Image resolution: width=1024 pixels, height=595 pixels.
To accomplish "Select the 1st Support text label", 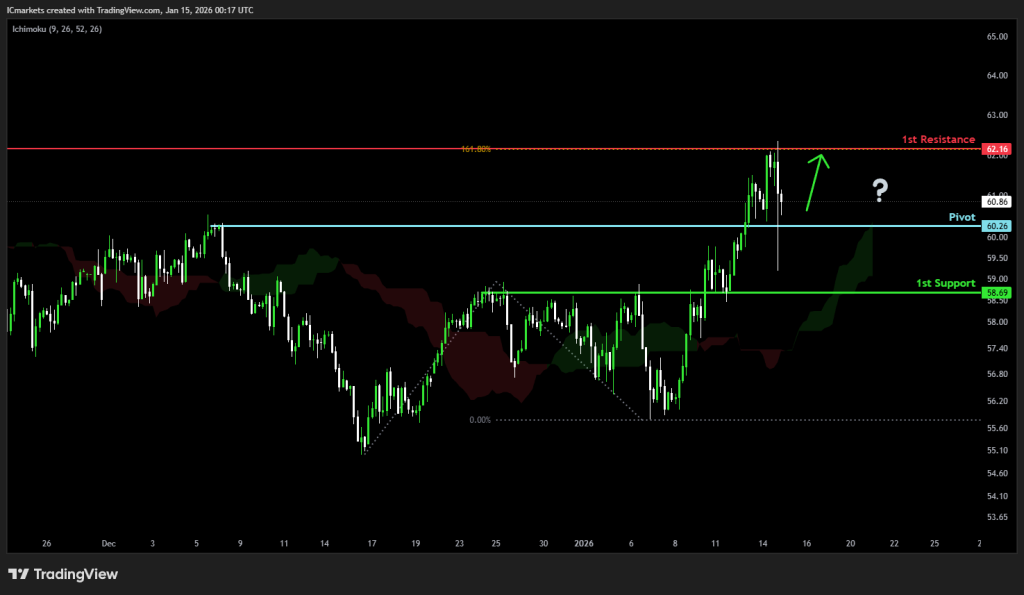I will coord(945,284).
